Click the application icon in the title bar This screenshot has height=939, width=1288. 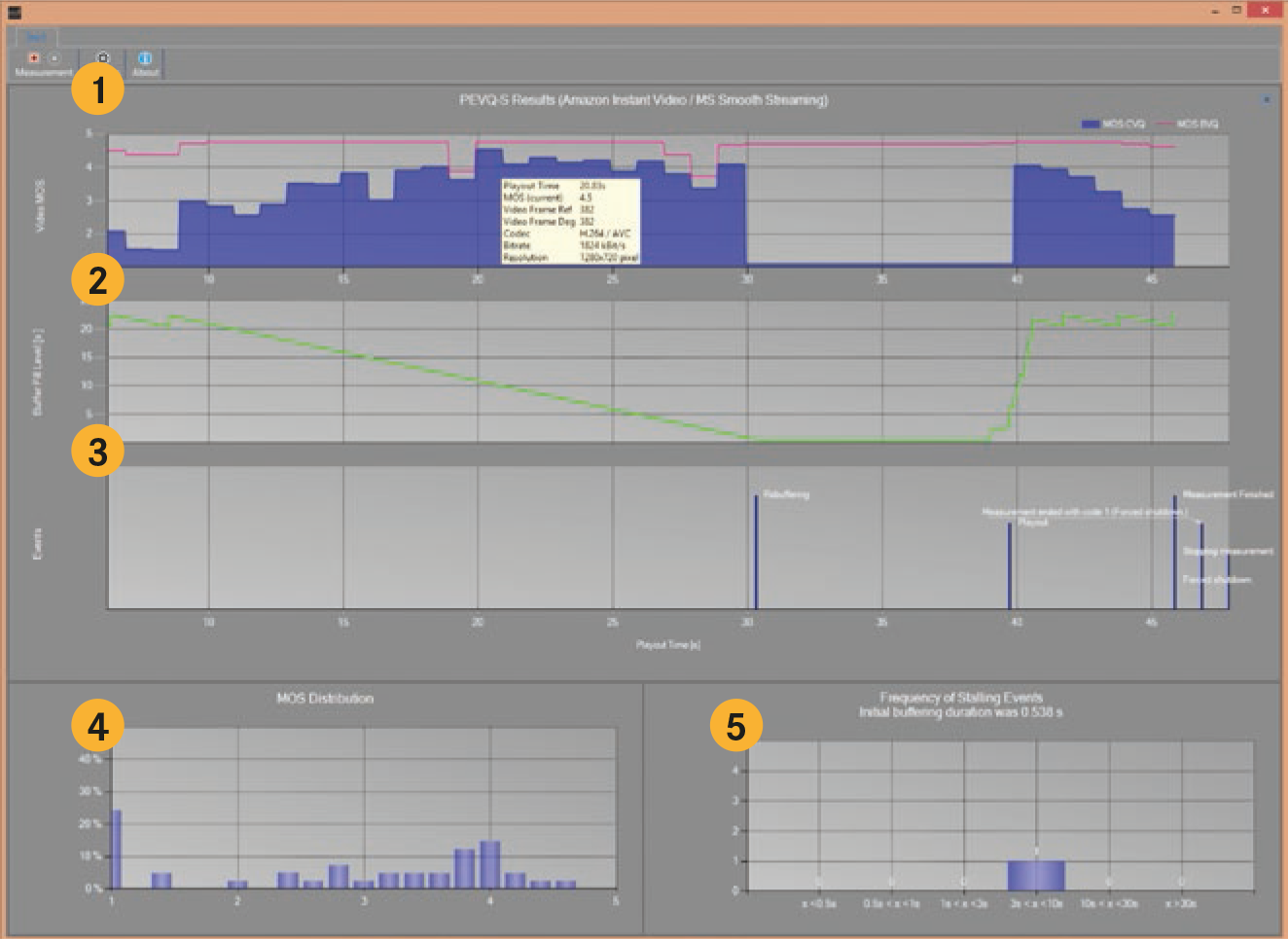coord(14,12)
